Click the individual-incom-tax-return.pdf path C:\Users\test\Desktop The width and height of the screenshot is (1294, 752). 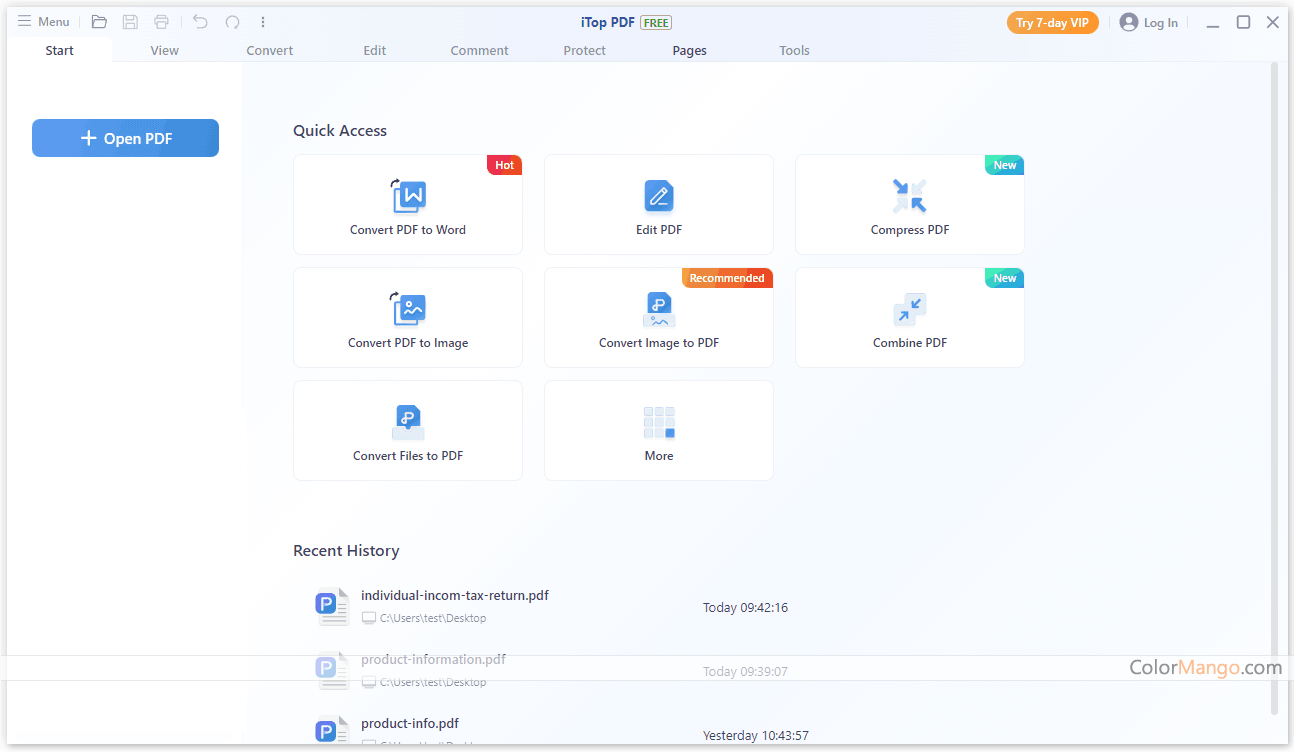point(433,618)
